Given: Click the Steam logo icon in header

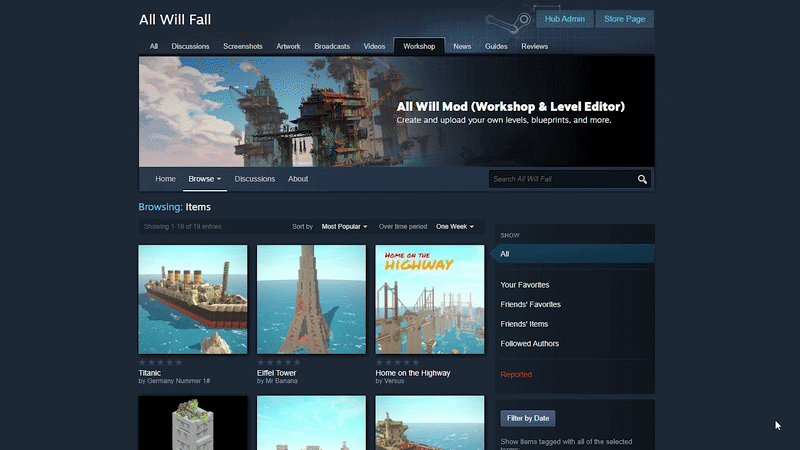Looking at the screenshot, I should click(509, 22).
